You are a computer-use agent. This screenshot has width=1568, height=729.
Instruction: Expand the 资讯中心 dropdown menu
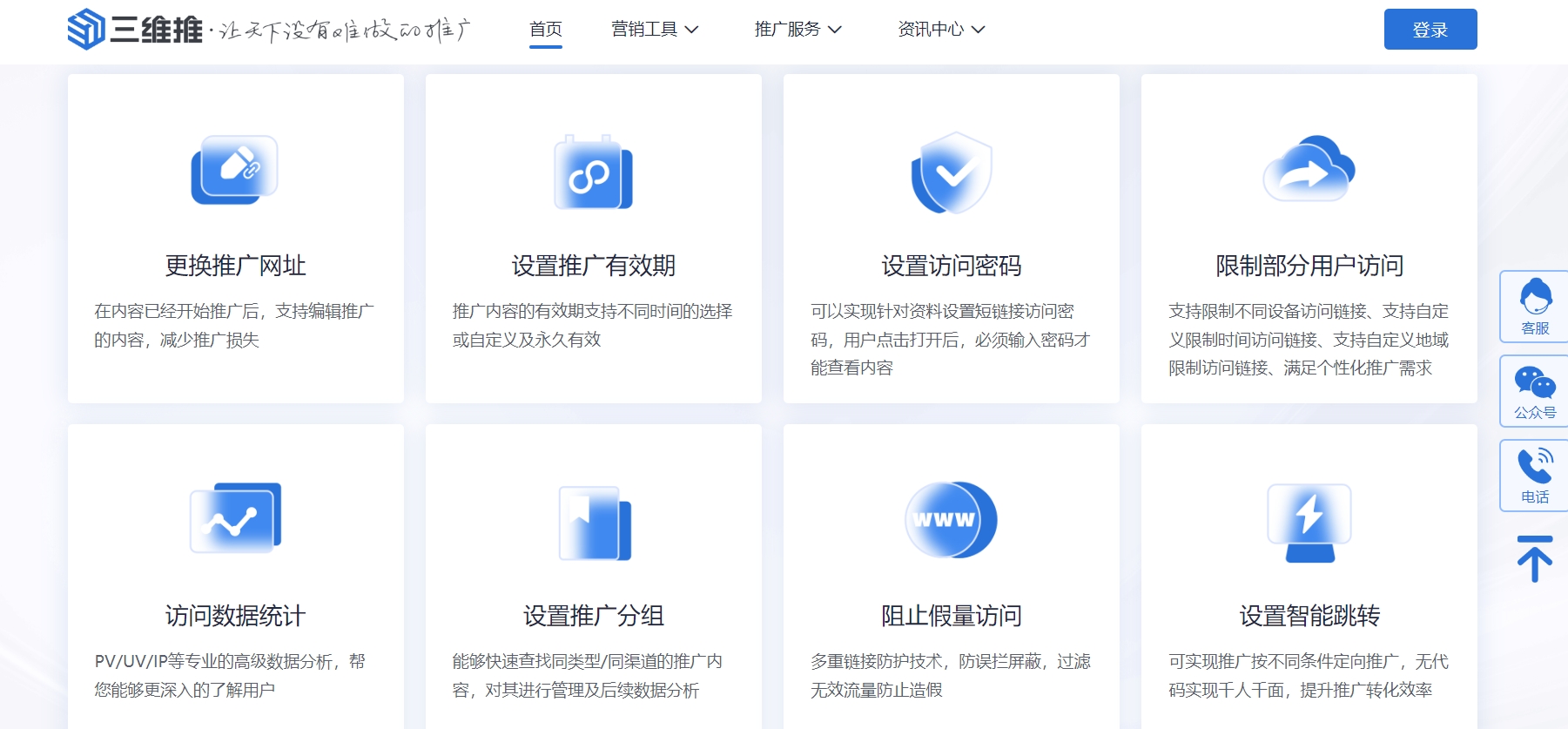(x=941, y=30)
